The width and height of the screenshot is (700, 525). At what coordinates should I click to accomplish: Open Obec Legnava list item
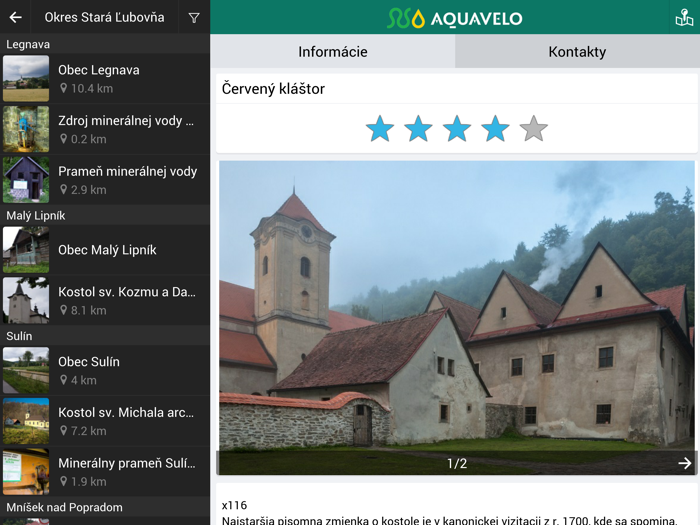(x=105, y=79)
